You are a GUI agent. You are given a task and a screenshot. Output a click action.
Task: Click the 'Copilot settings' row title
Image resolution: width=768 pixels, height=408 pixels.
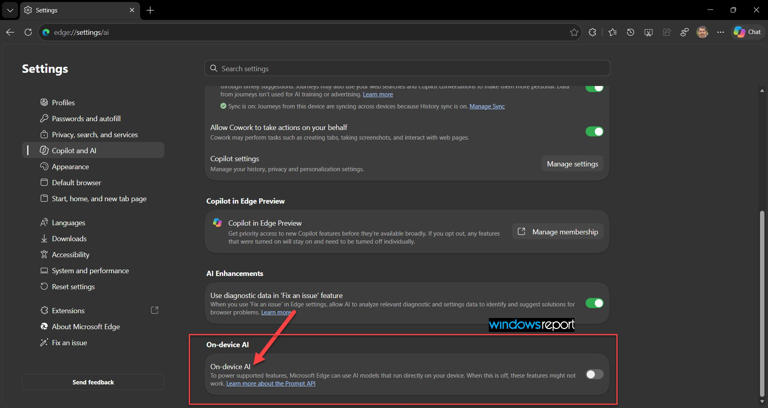click(235, 159)
